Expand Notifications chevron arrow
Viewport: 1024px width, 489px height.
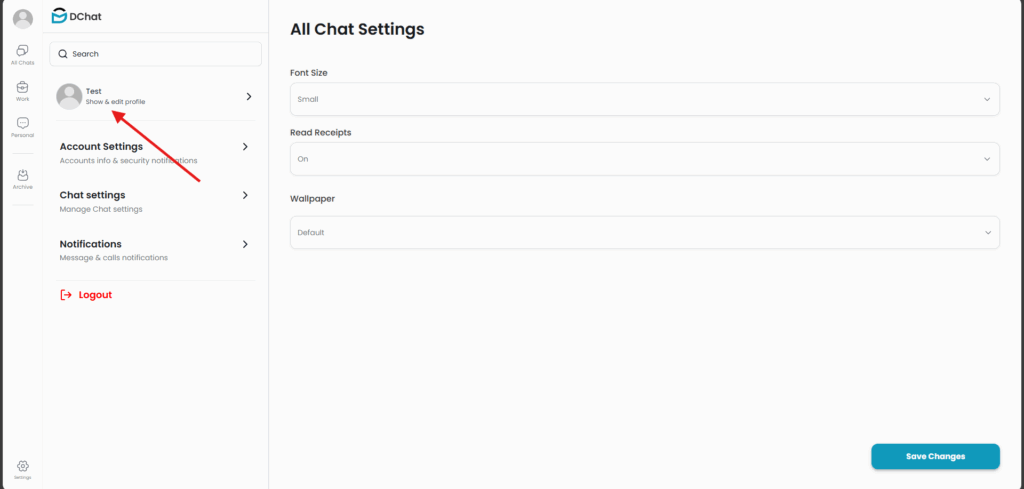coord(245,244)
